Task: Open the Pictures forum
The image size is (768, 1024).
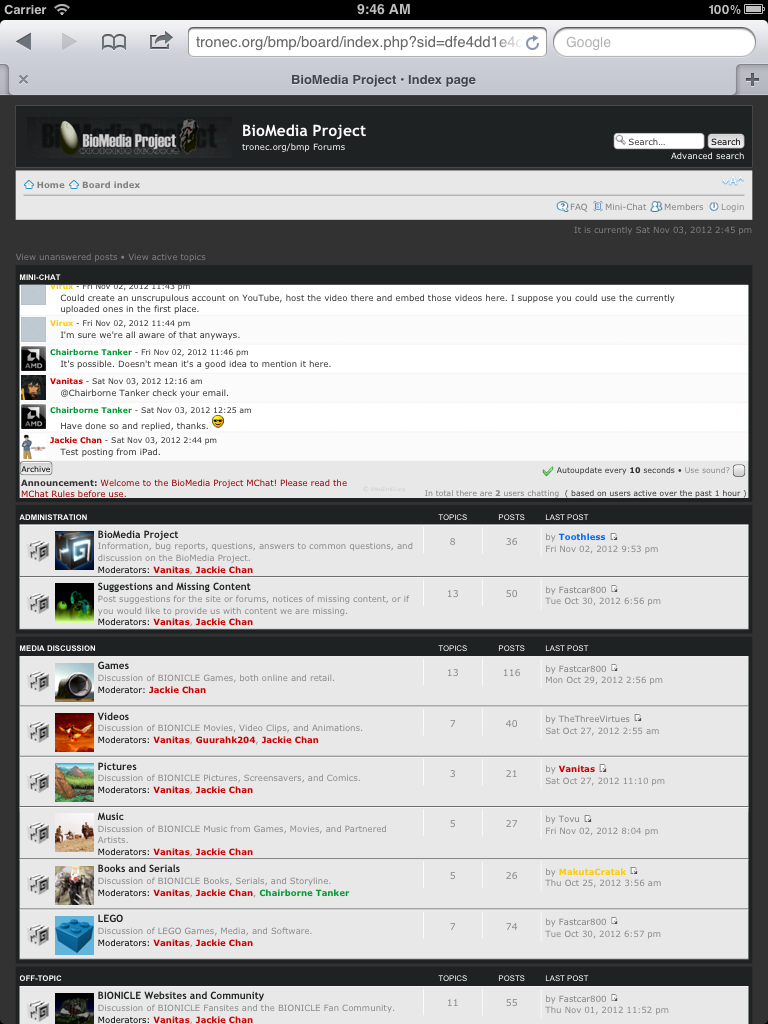Action: (x=118, y=767)
